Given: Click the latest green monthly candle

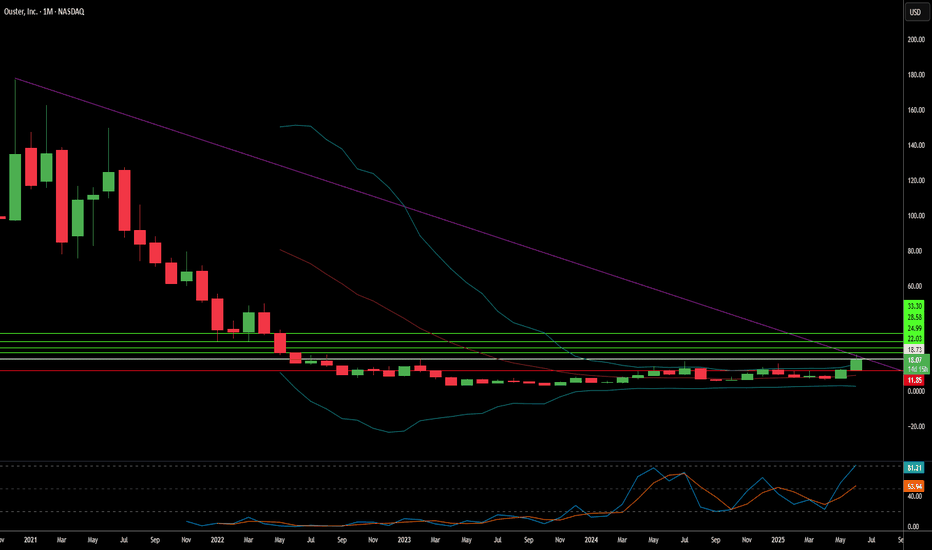Looking at the screenshot, I should (857, 364).
